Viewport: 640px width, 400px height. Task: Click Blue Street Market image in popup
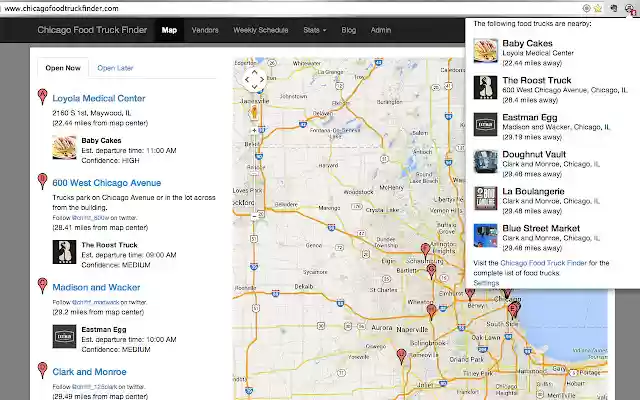coord(485,236)
